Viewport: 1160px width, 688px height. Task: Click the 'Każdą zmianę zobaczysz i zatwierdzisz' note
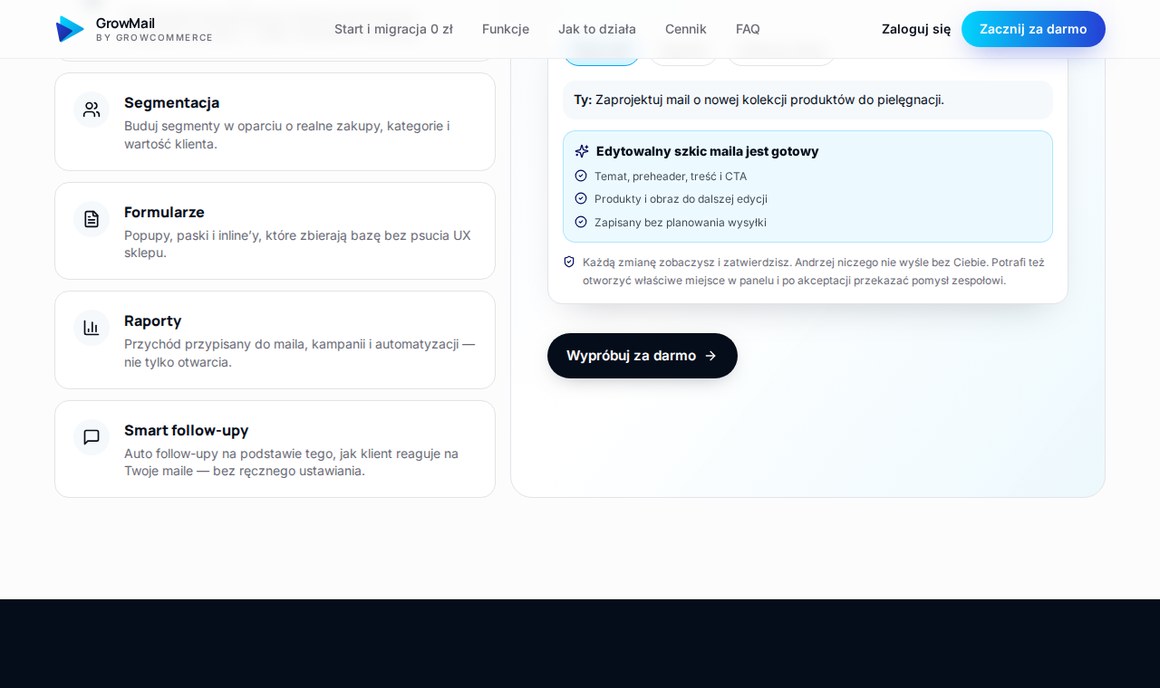813,272
